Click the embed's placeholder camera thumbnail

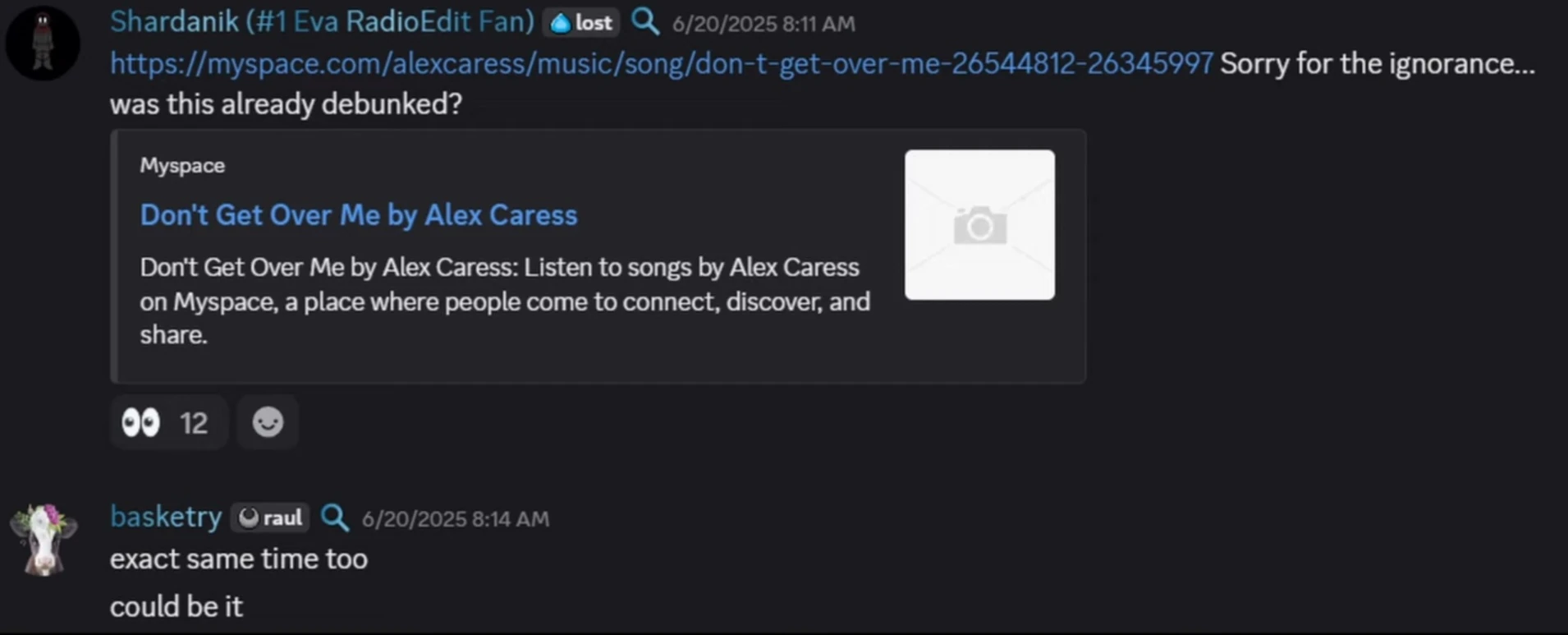coord(979,225)
